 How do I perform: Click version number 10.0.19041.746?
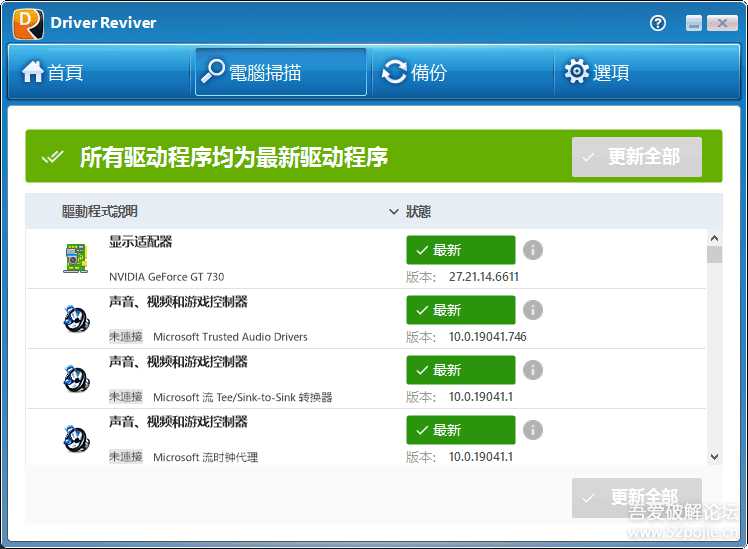tap(488, 337)
